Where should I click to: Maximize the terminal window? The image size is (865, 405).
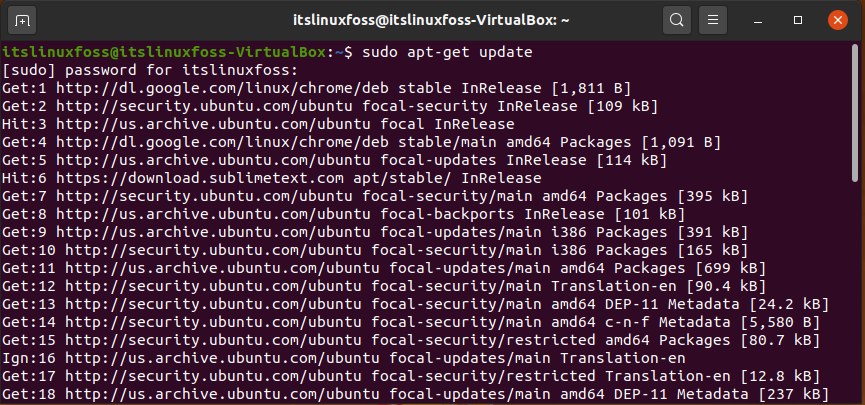pos(798,20)
